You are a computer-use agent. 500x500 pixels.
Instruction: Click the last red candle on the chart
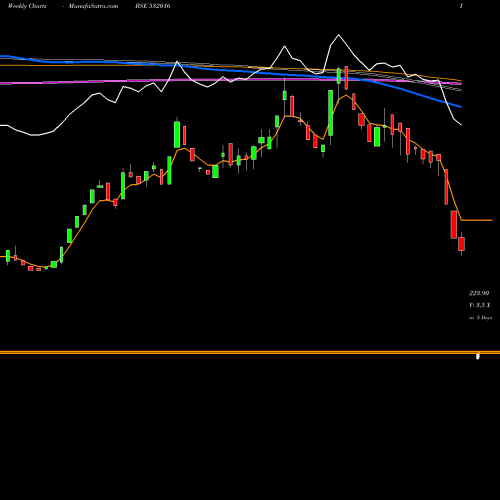tap(461, 244)
